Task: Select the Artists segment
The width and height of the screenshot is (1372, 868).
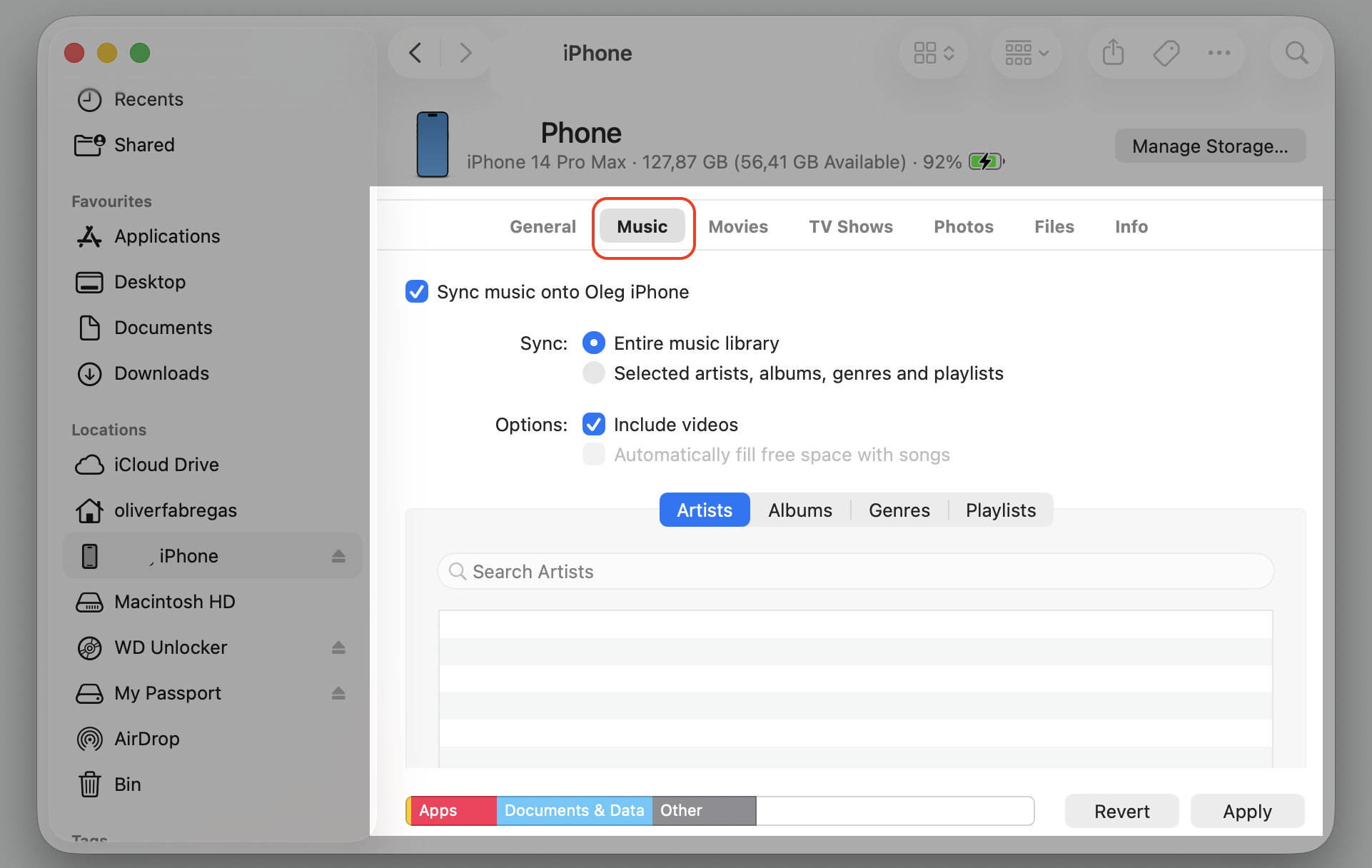Action: point(705,510)
